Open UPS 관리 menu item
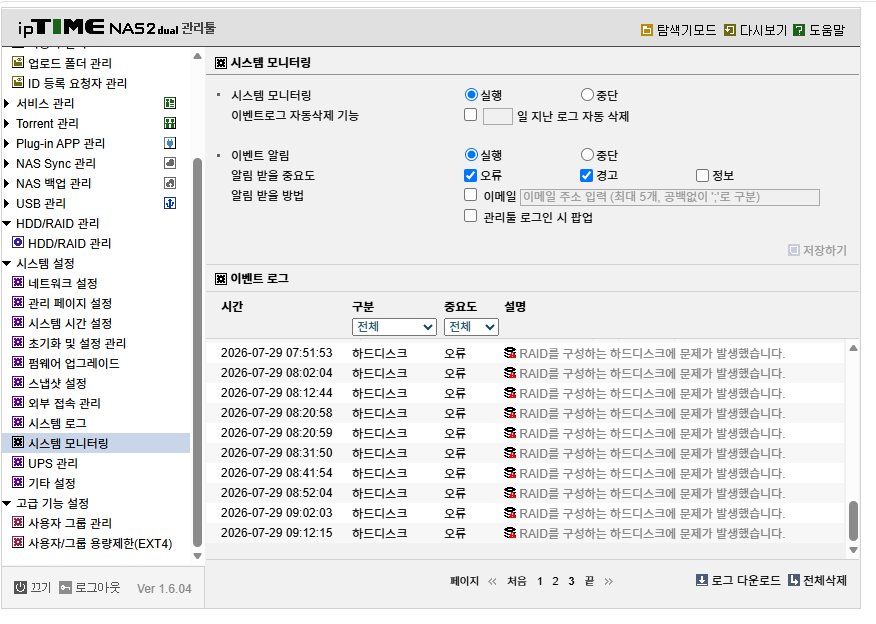 [x=53, y=463]
